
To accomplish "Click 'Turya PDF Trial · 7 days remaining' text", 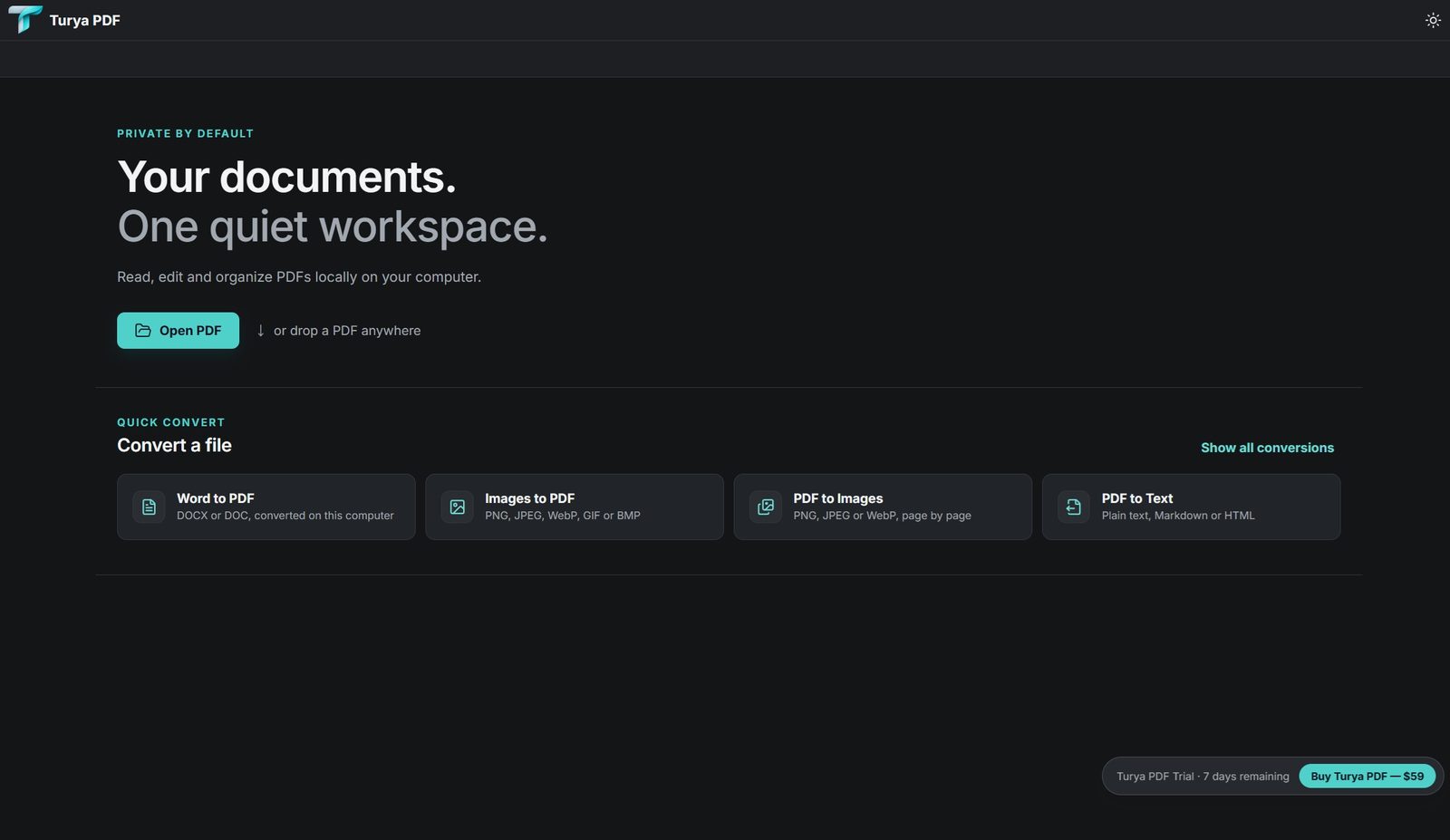I will pyautogui.click(x=1203, y=777).
